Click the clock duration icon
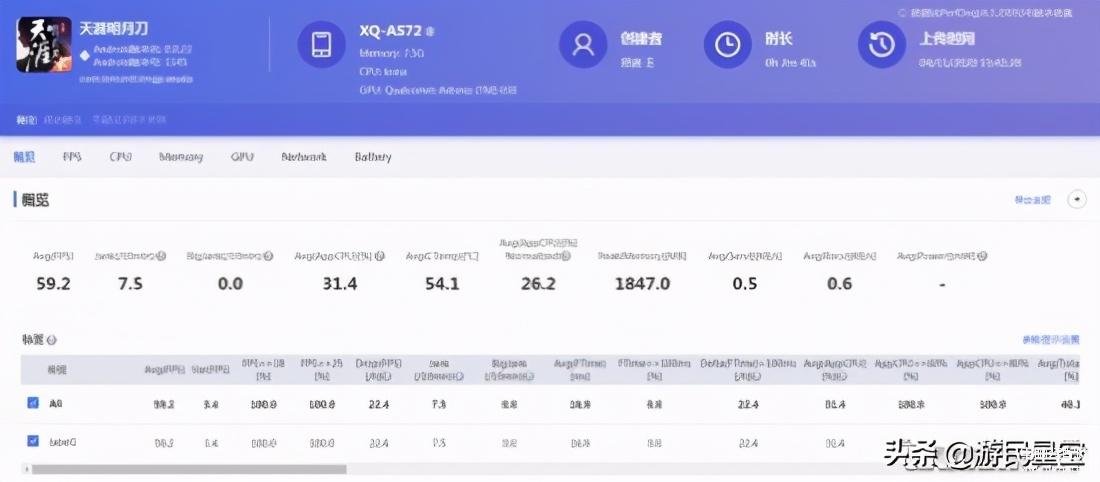1100x482 pixels. click(x=727, y=44)
